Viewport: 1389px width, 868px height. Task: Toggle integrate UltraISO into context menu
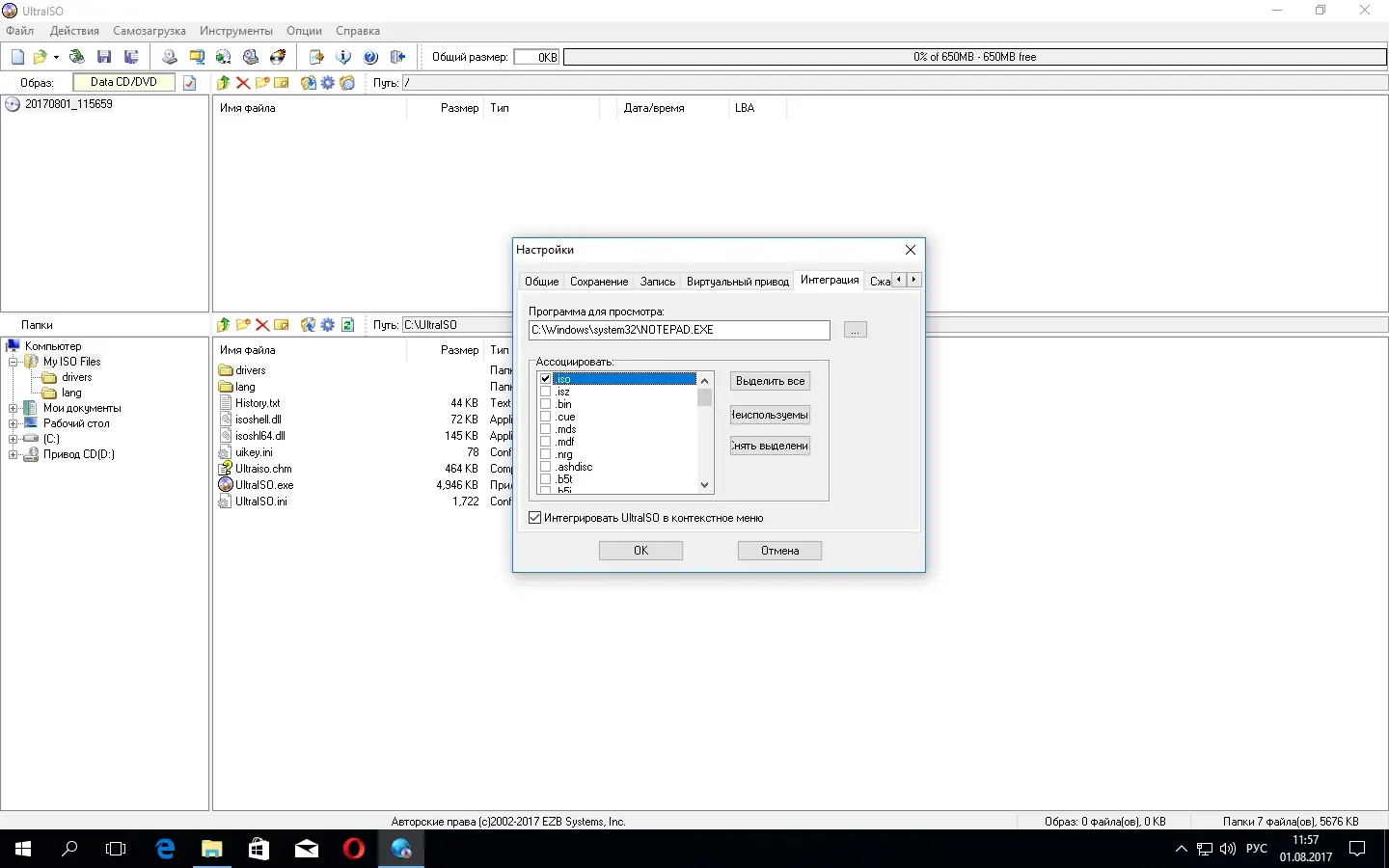pyautogui.click(x=534, y=518)
